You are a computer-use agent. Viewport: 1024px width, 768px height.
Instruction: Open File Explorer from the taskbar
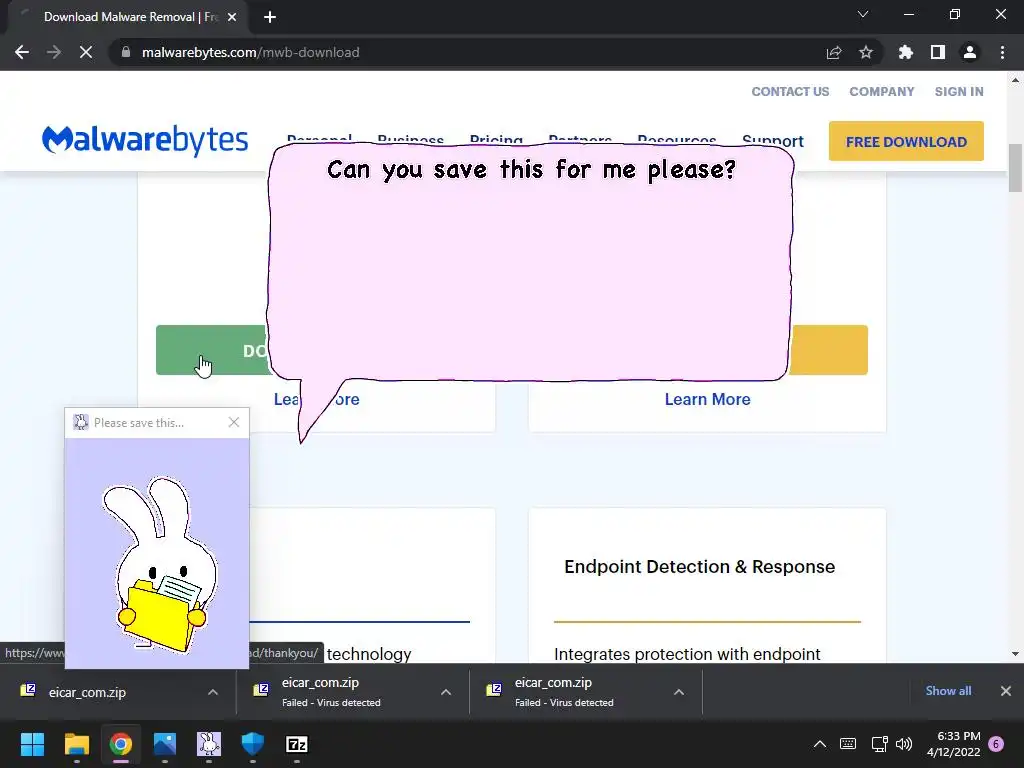[x=76, y=744]
